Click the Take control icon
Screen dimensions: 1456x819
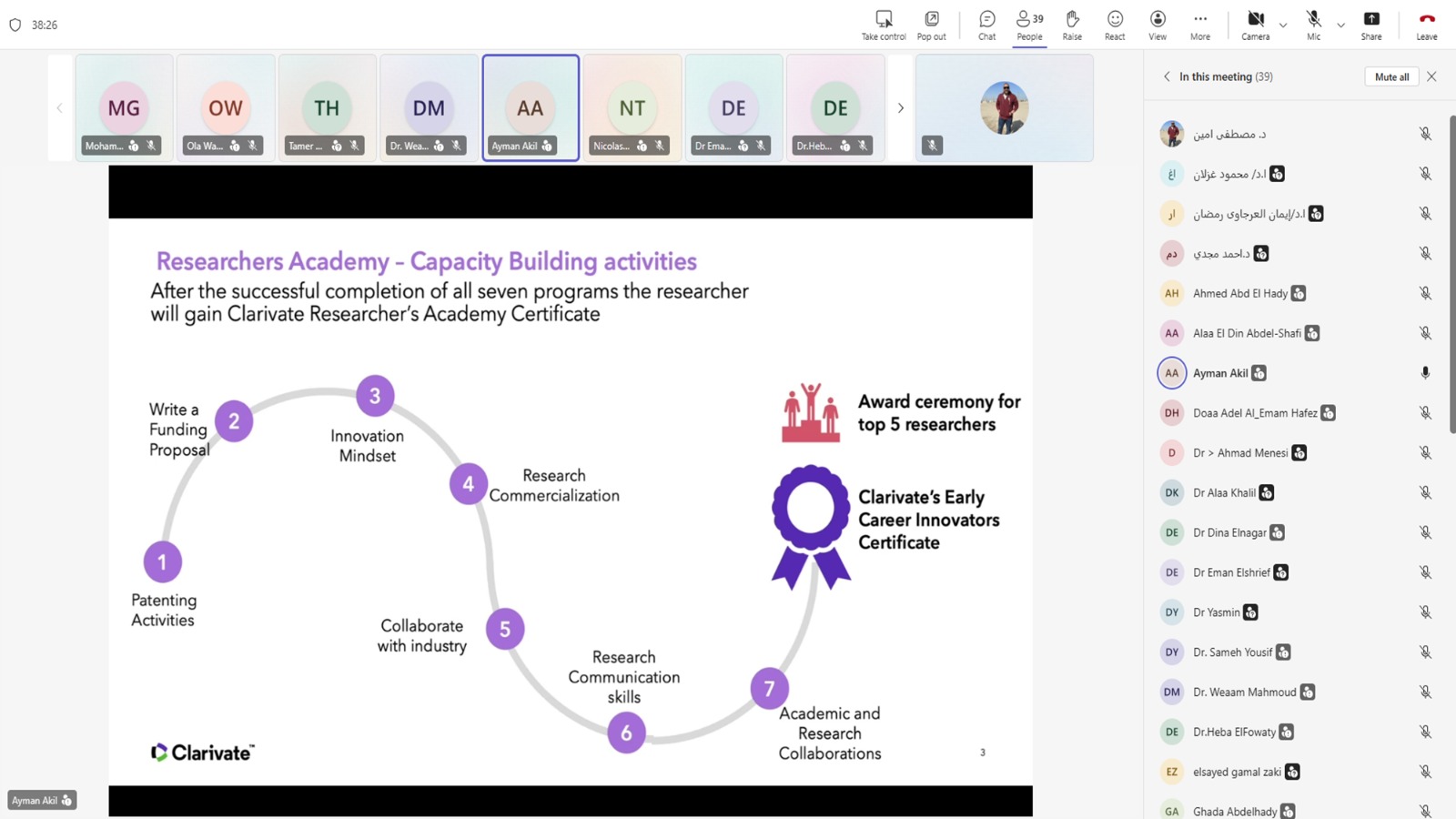point(883,25)
